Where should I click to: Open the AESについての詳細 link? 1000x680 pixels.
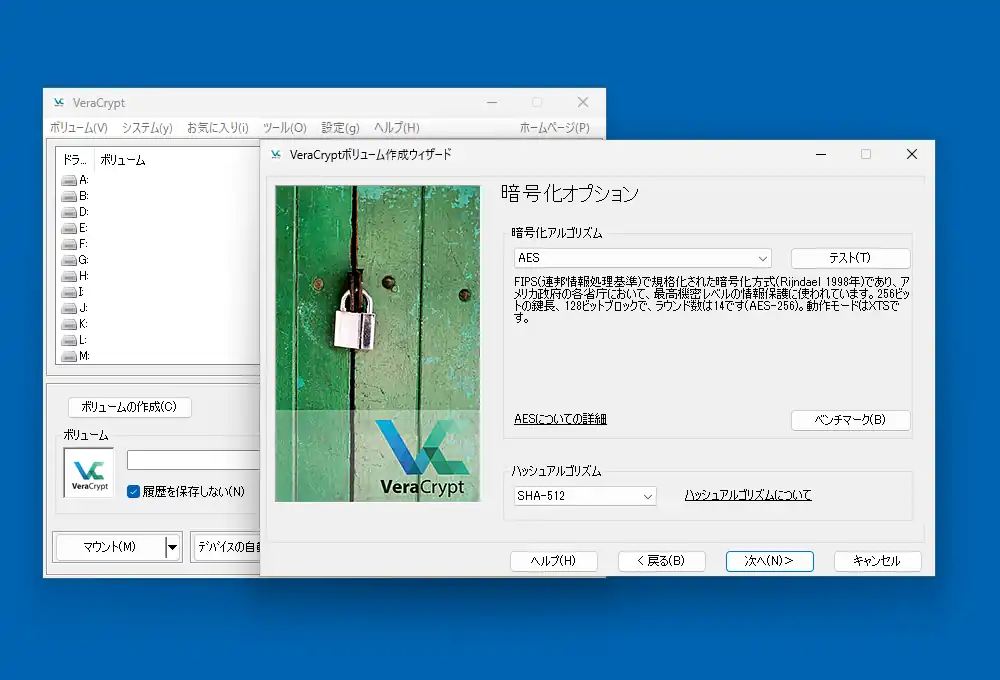pyautogui.click(x=561, y=420)
